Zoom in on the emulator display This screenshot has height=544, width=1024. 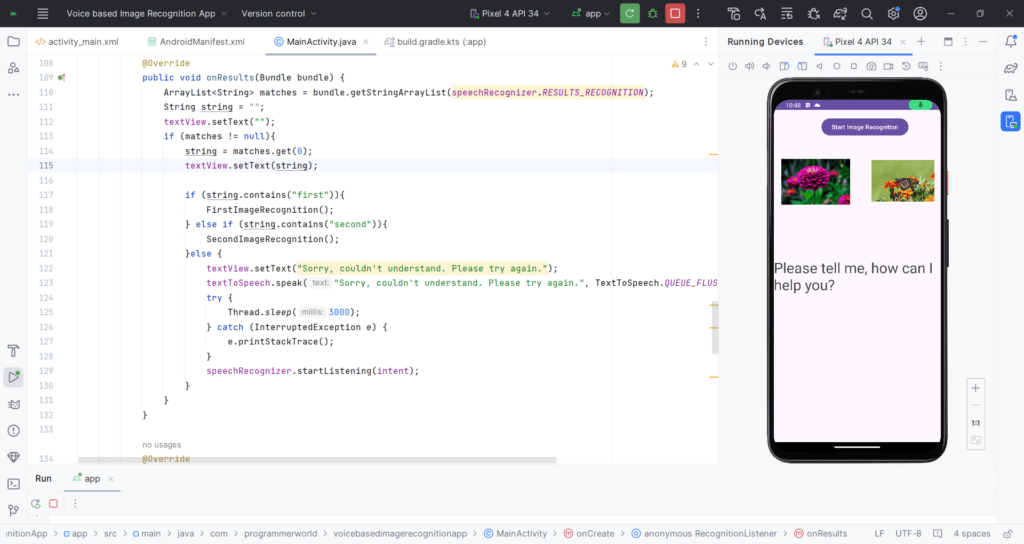coord(976,388)
